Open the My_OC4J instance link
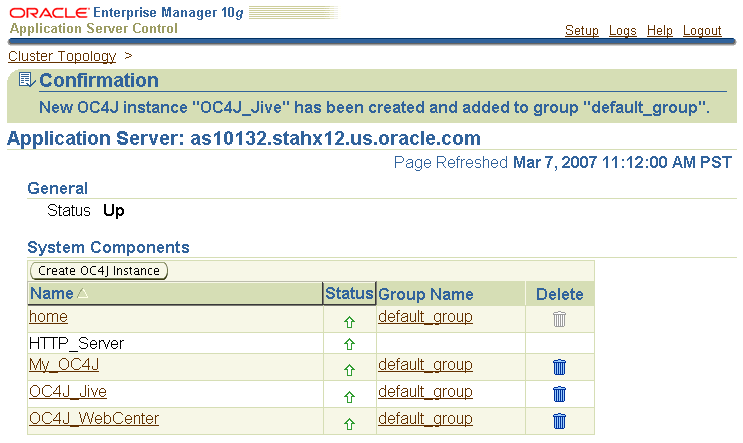Image resolution: width=743 pixels, height=443 pixels. coord(64,364)
